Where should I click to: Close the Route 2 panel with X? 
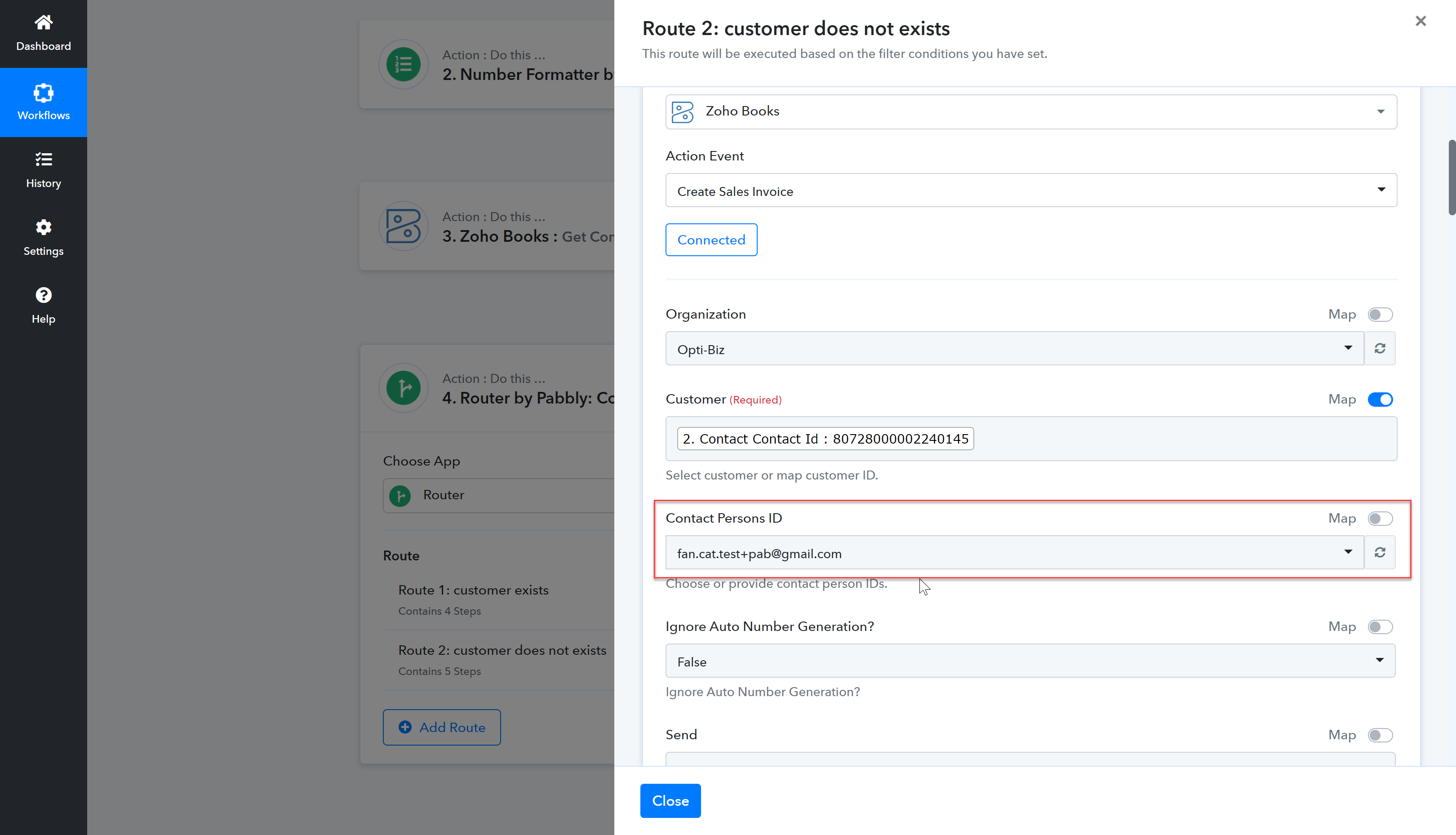1420,21
